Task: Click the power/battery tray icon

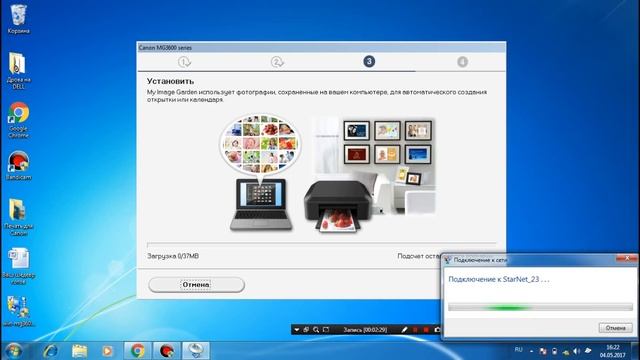Action: (x=554, y=351)
